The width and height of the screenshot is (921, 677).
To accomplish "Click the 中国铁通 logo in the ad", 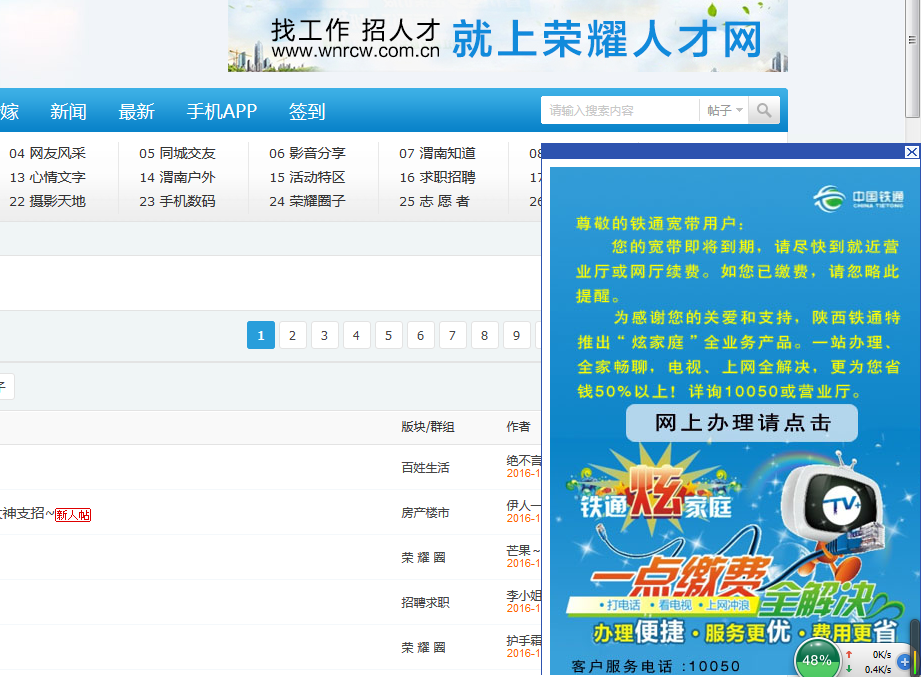I will point(858,198).
